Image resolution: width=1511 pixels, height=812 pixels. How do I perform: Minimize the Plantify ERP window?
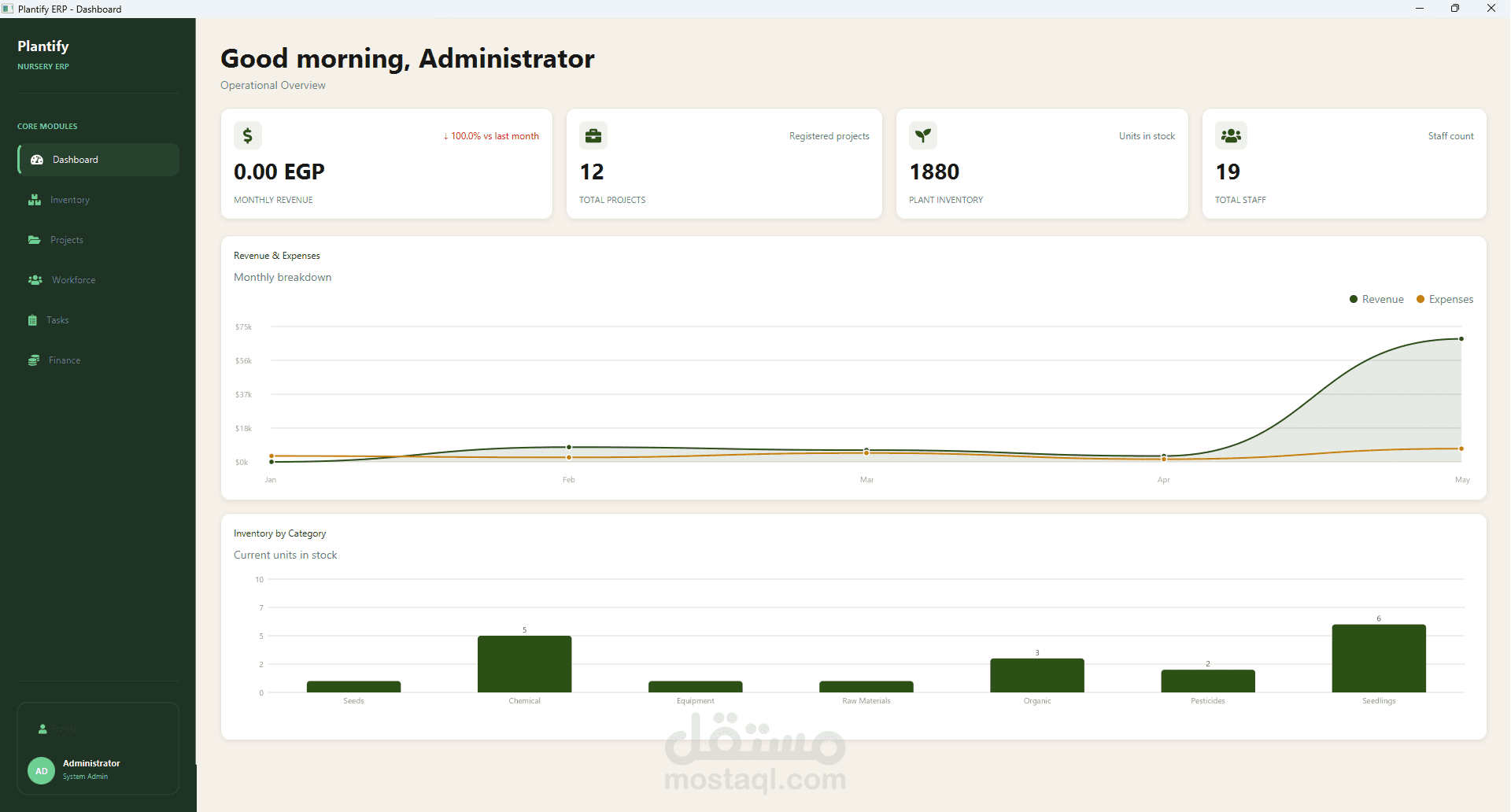(x=1420, y=9)
